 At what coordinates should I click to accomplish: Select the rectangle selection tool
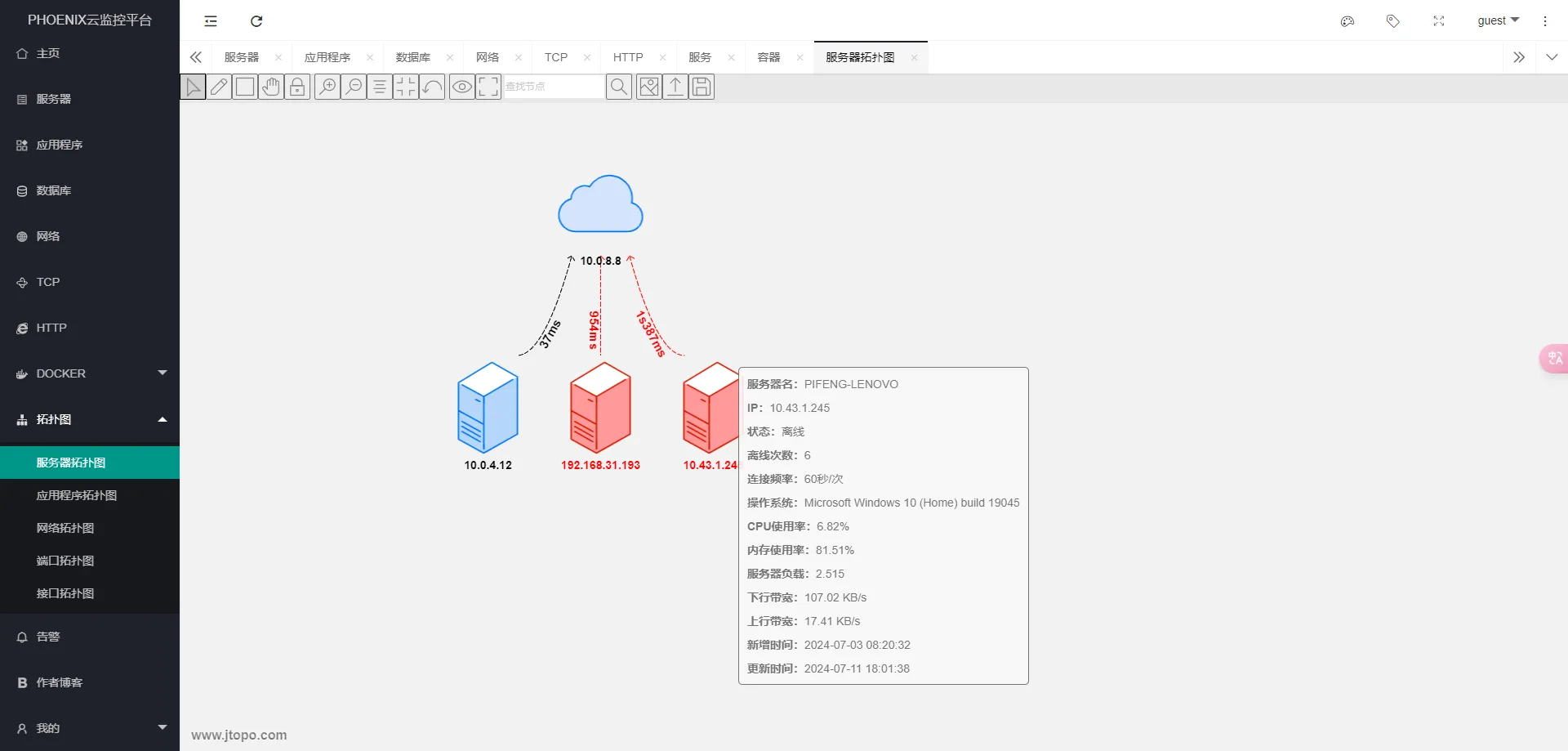(245, 87)
